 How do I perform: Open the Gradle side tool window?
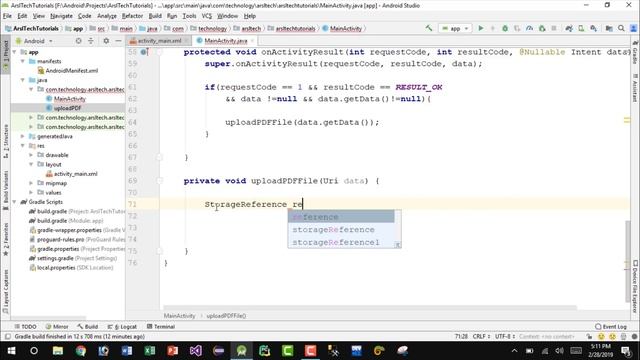[635, 53]
